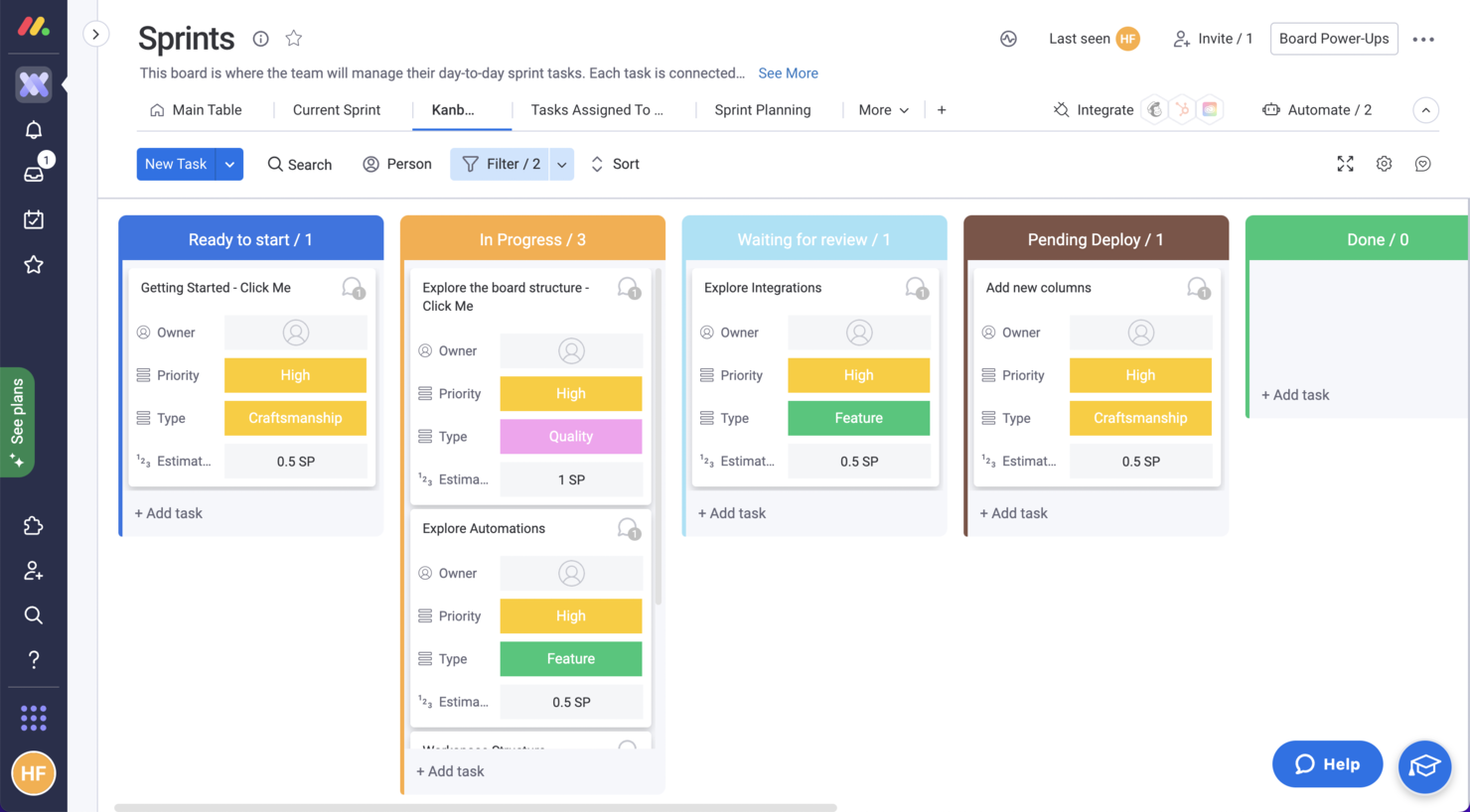Image resolution: width=1470 pixels, height=812 pixels.
Task: Expand the More views dropdown
Action: point(883,110)
